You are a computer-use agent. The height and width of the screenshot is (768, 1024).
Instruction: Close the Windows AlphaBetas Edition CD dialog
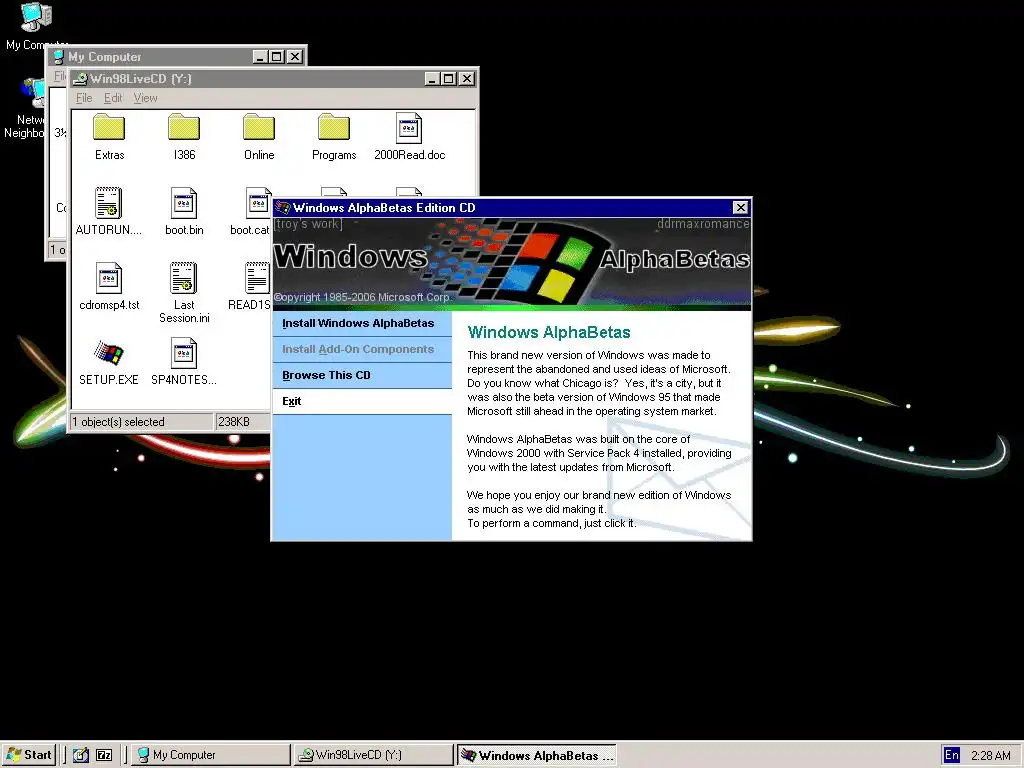point(740,208)
